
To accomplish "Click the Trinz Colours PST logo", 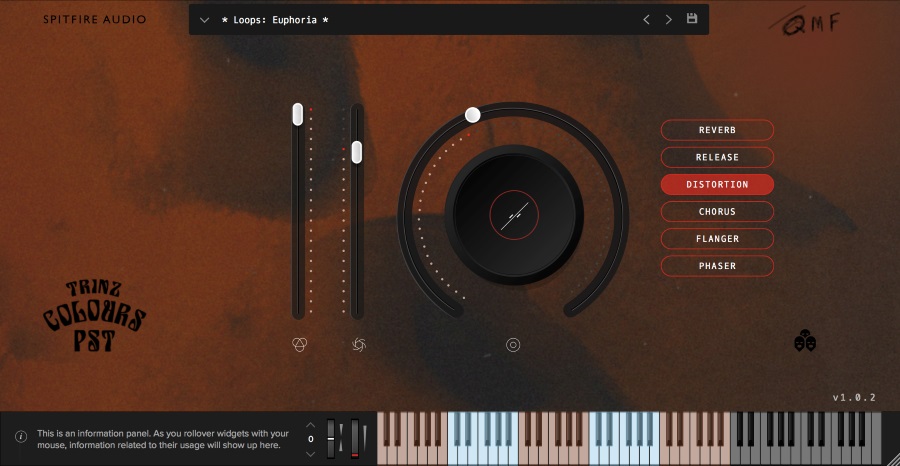I will (94, 316).
